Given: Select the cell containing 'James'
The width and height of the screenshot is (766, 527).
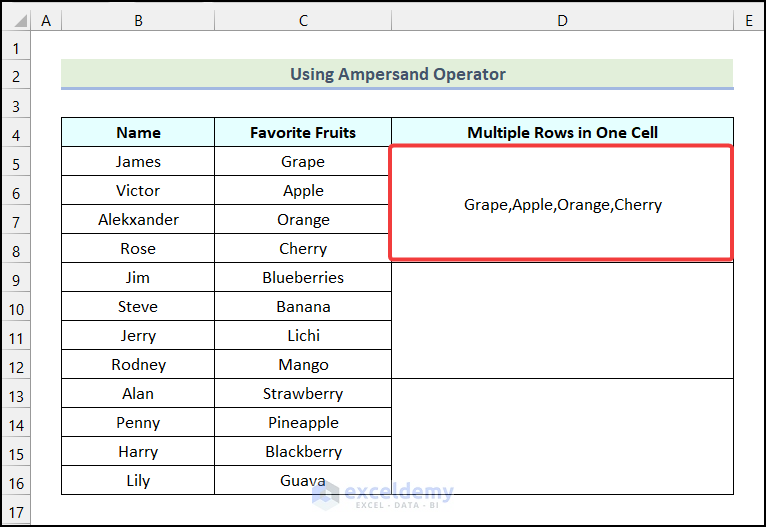Looking at the screenshot, I should 138,162.
